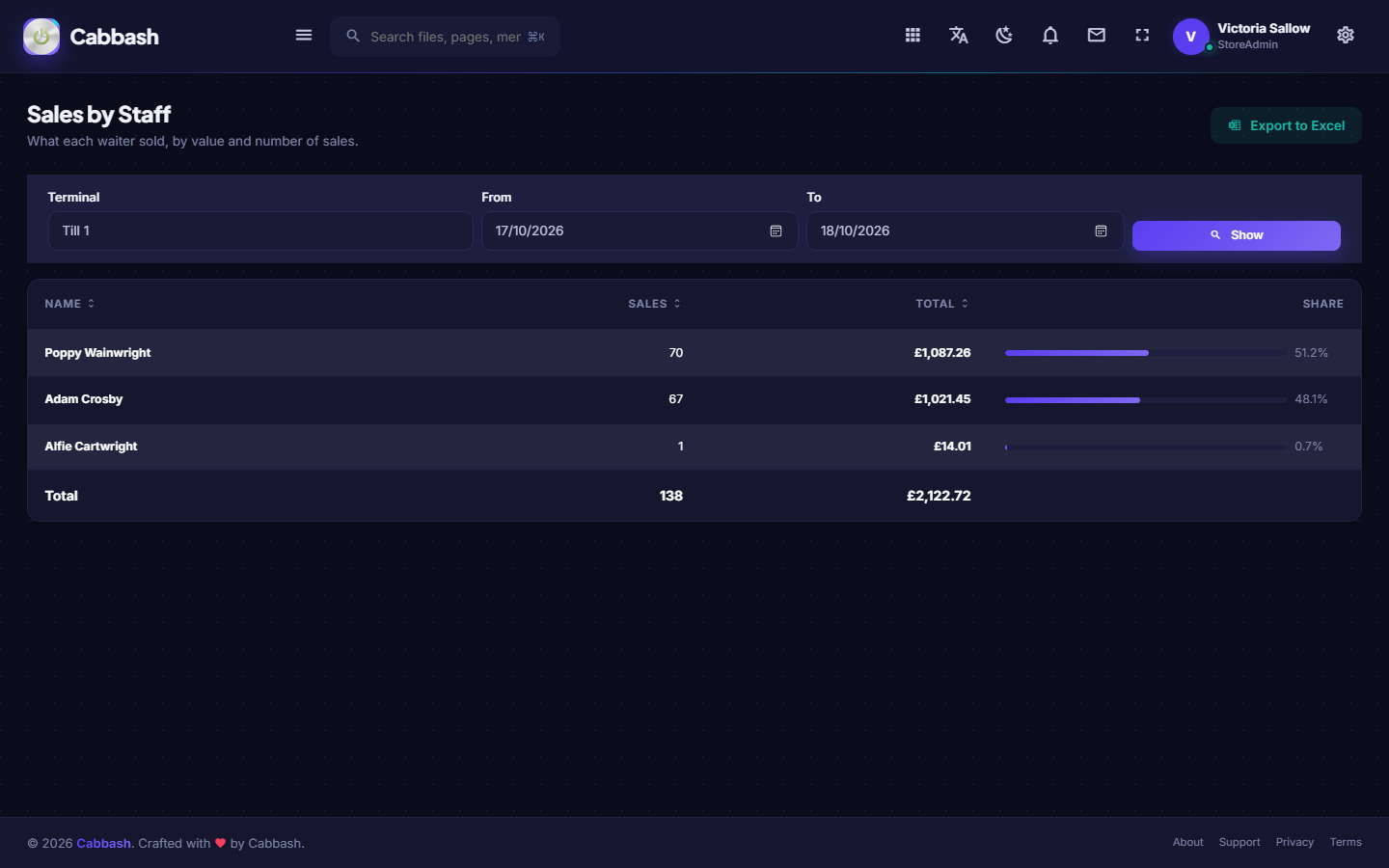Click the grand total £2,122.72
Image resolution: width=1389 pixels, height=868 pixels.
click(939, 496)
